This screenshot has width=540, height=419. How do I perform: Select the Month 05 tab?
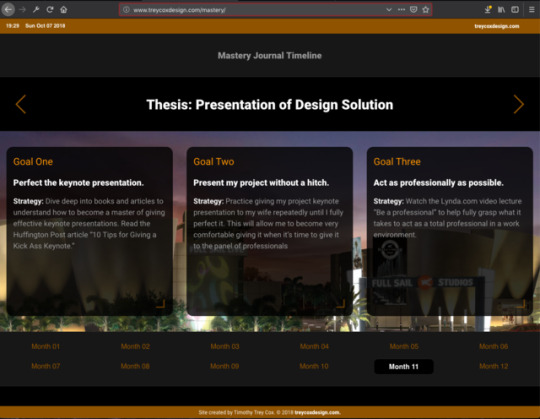[x=404, y=346]
